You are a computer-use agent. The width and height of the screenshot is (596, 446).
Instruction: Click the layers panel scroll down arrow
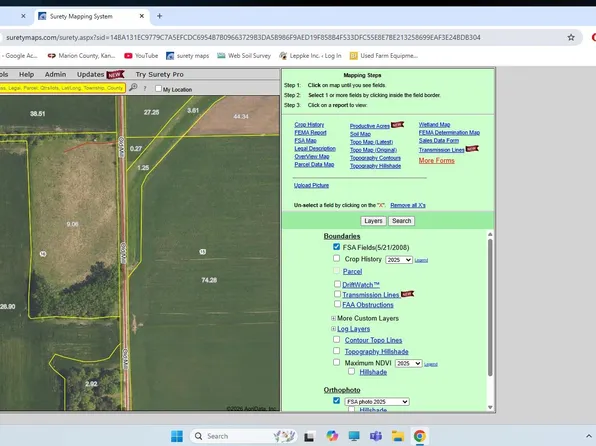tap(490, 407)
